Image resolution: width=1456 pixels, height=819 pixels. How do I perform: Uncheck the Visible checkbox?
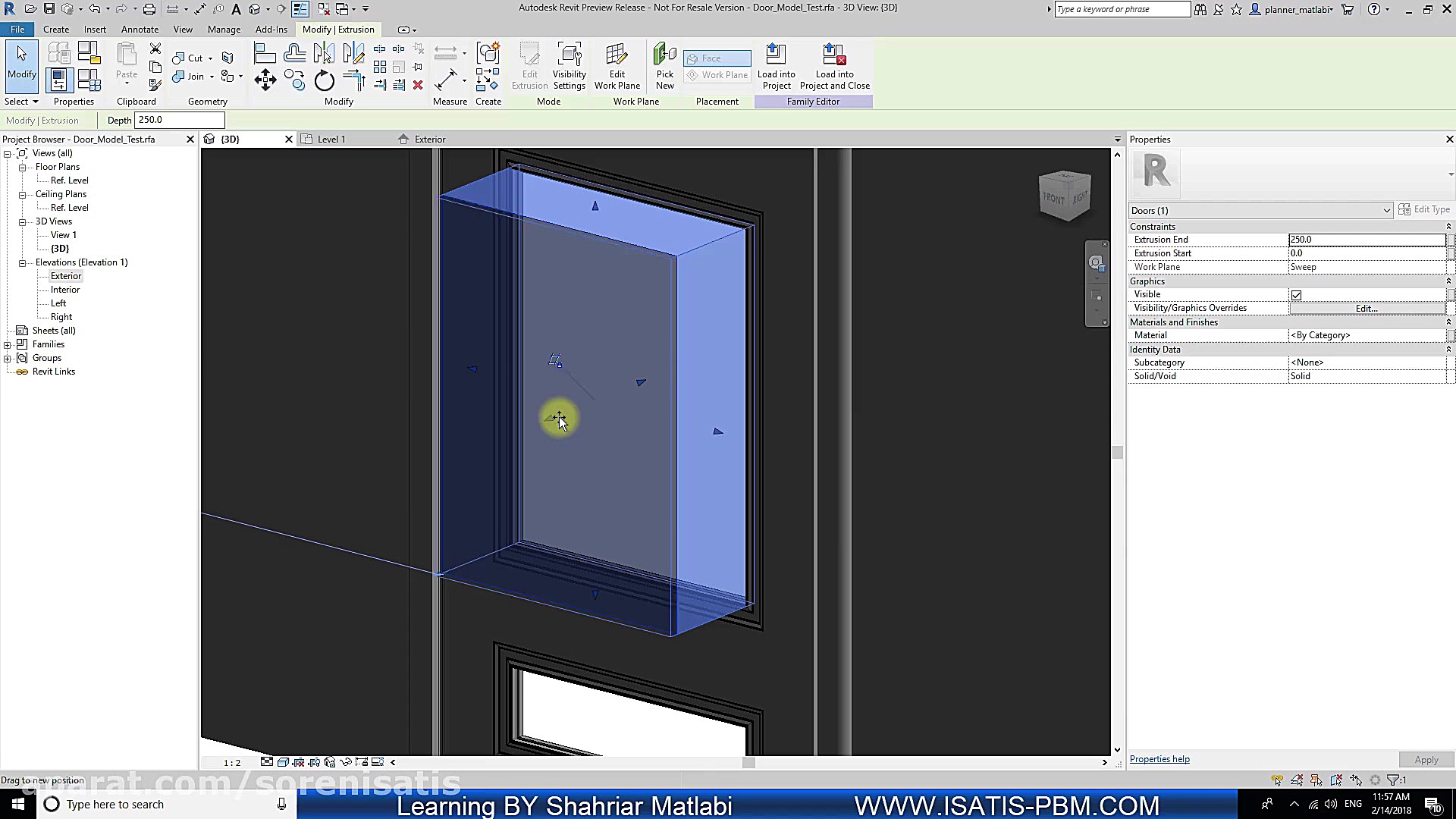point(1296,295)
